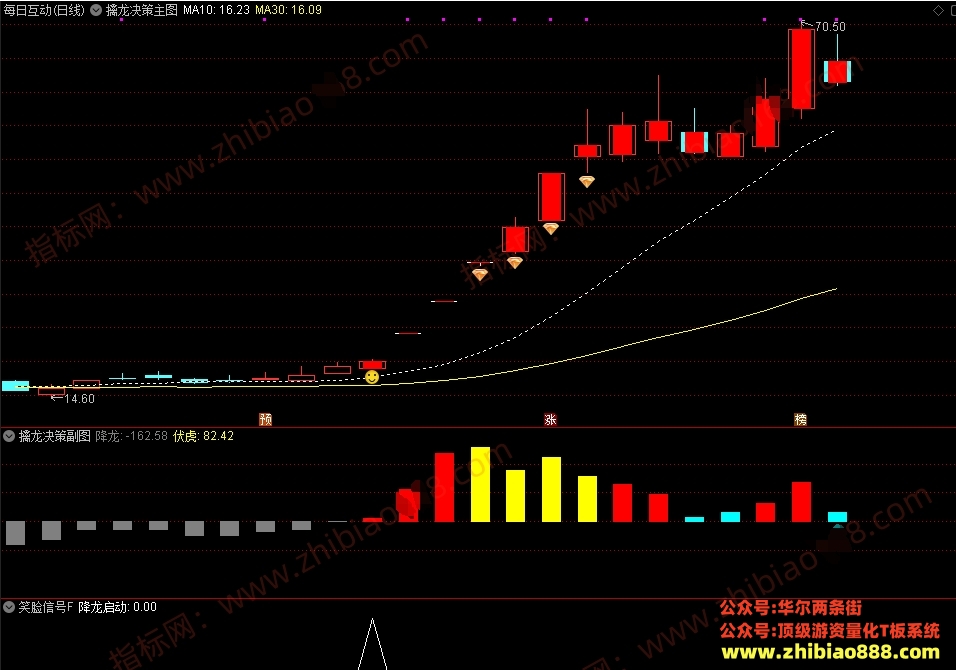Viewport: 956px width, 670px height.
Task: Click the 降龙: -162.58 value
Action: pyautogui.click(x=132, y=436)
